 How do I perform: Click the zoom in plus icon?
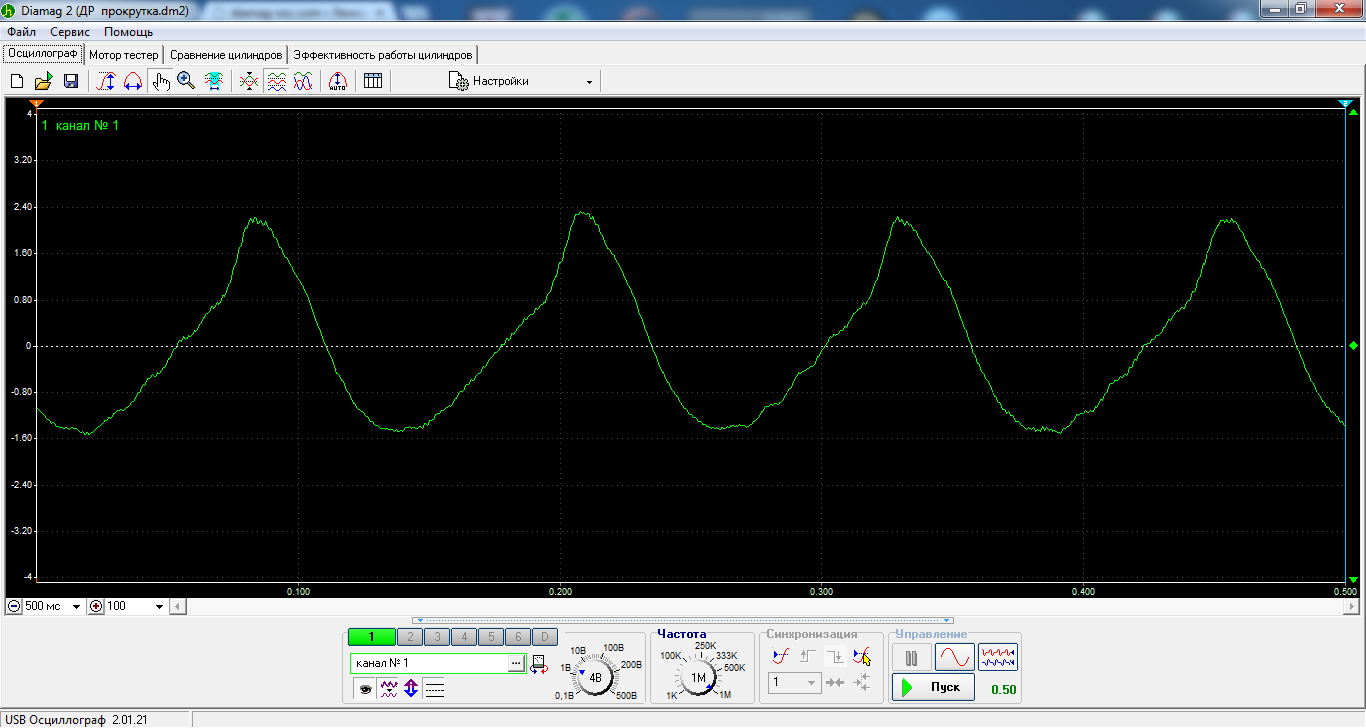[97, 606]
